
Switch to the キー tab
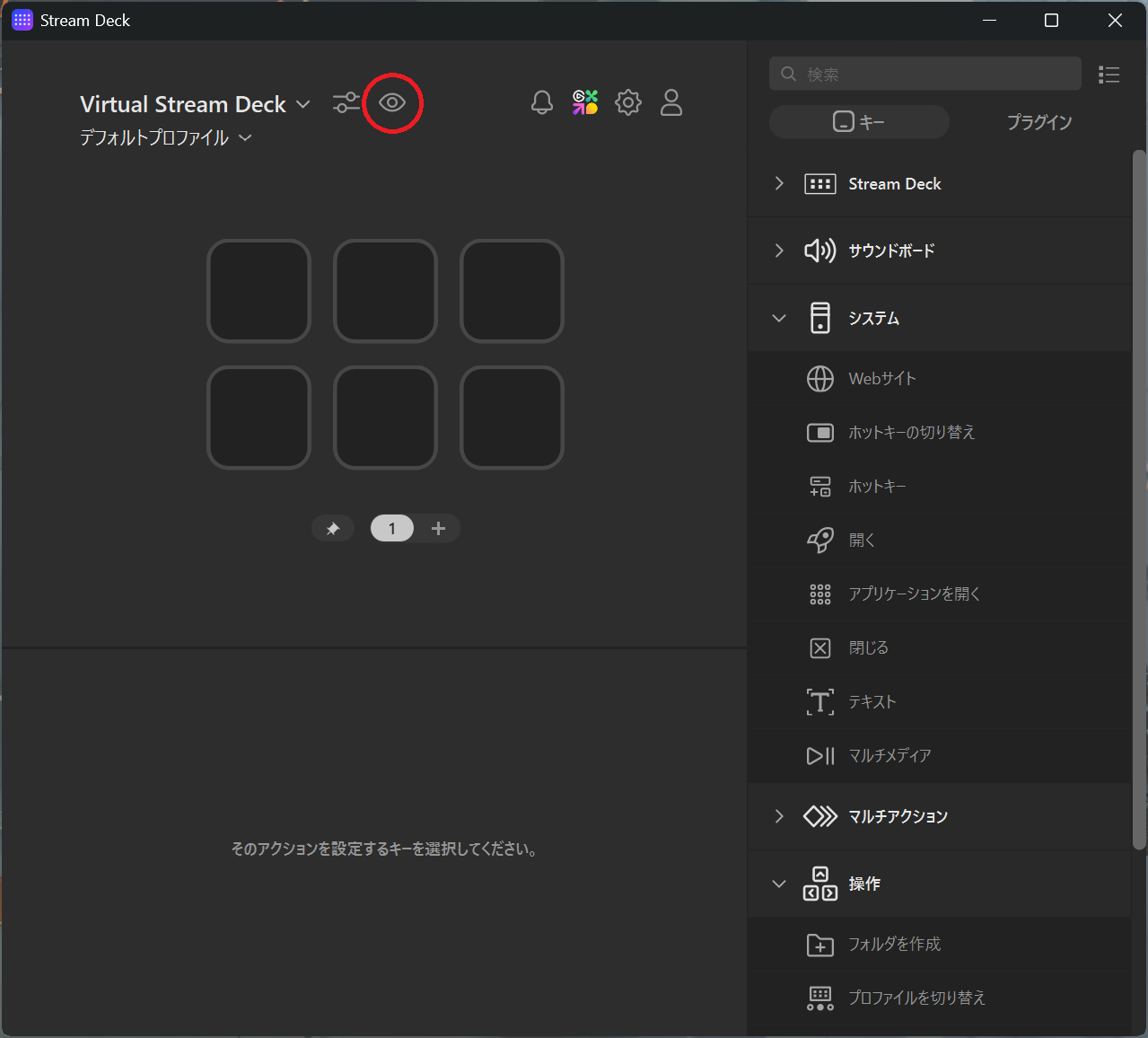(x=859, y=122)
